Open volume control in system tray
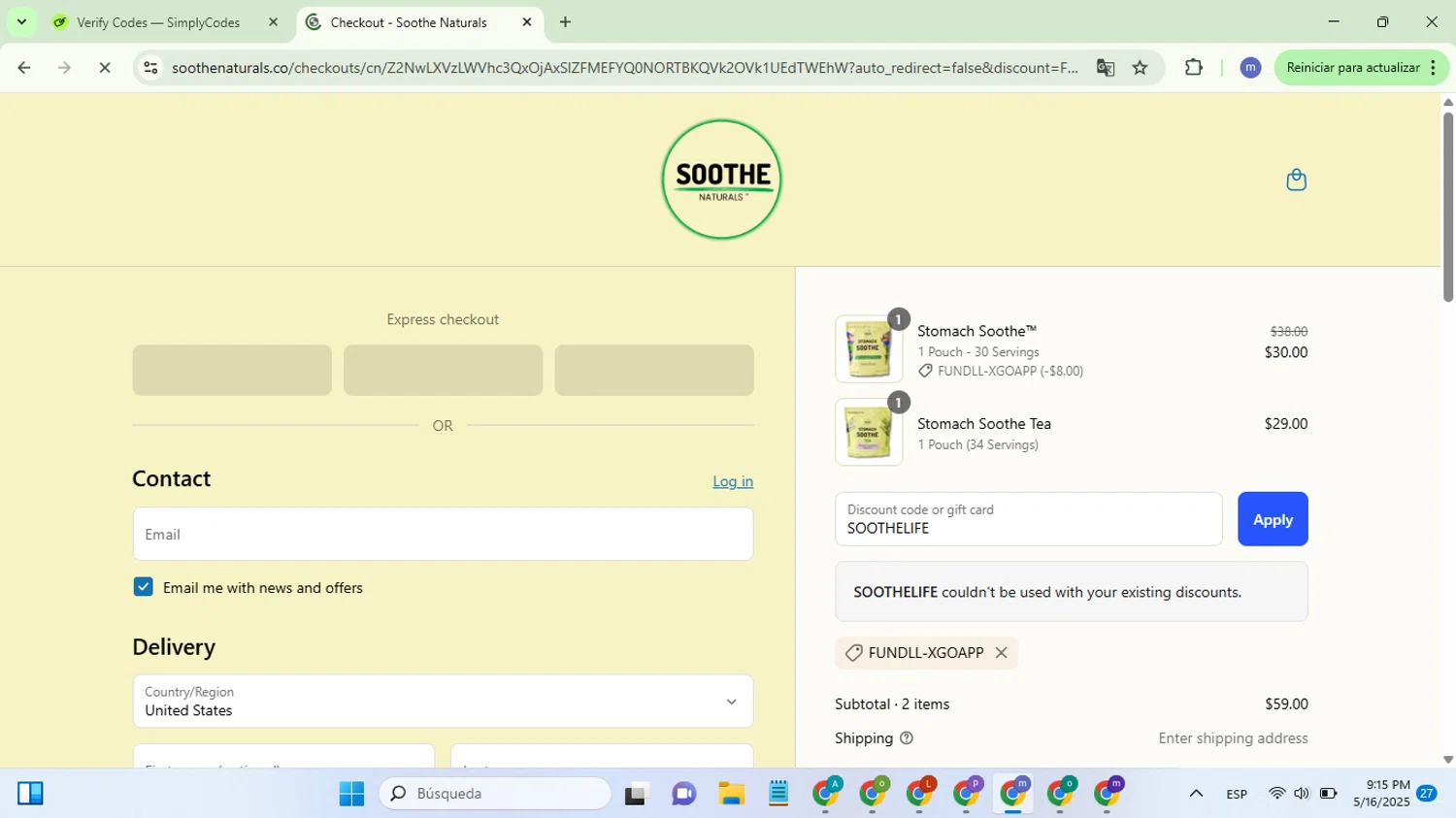1456x818 pixels. coord(1302,794)
